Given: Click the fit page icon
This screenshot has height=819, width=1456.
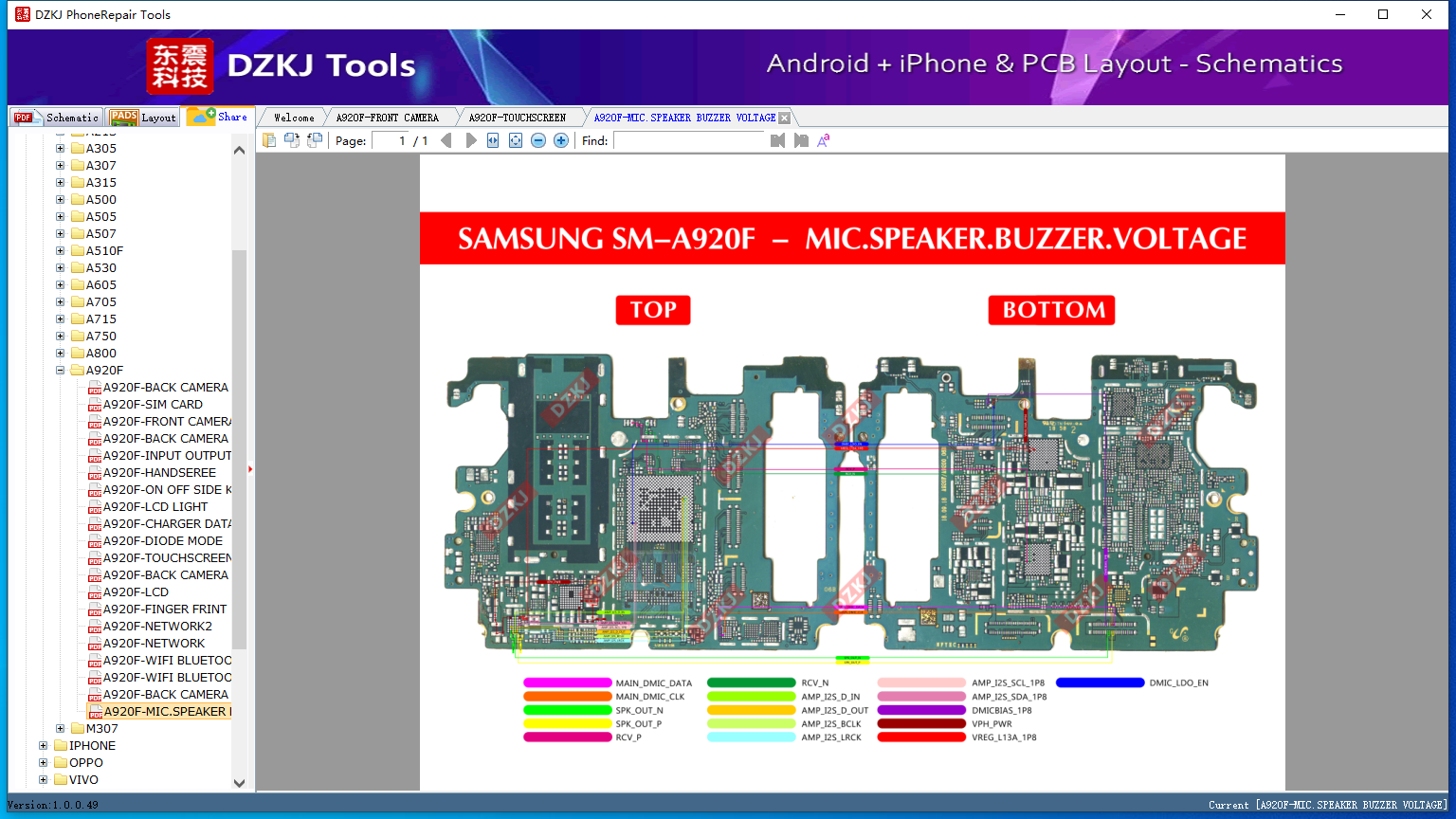Looking at the screenshot, I should pos(516,140).
